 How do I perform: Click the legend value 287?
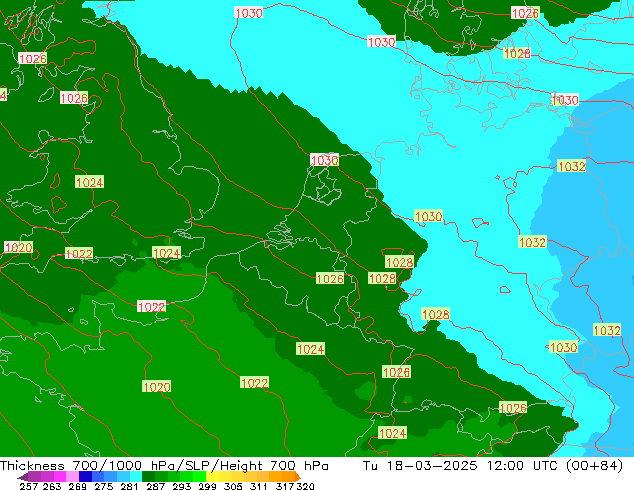155,486
